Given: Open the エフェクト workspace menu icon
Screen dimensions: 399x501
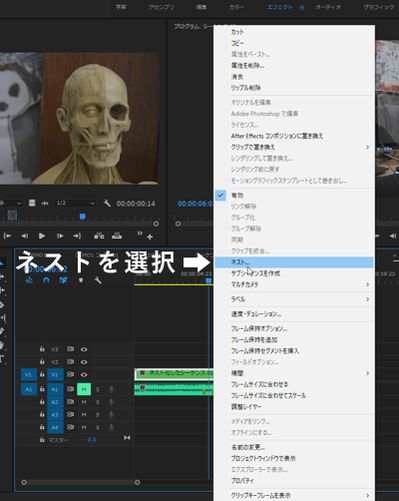Looking at the screenshot, I should (x=302, y=7).
